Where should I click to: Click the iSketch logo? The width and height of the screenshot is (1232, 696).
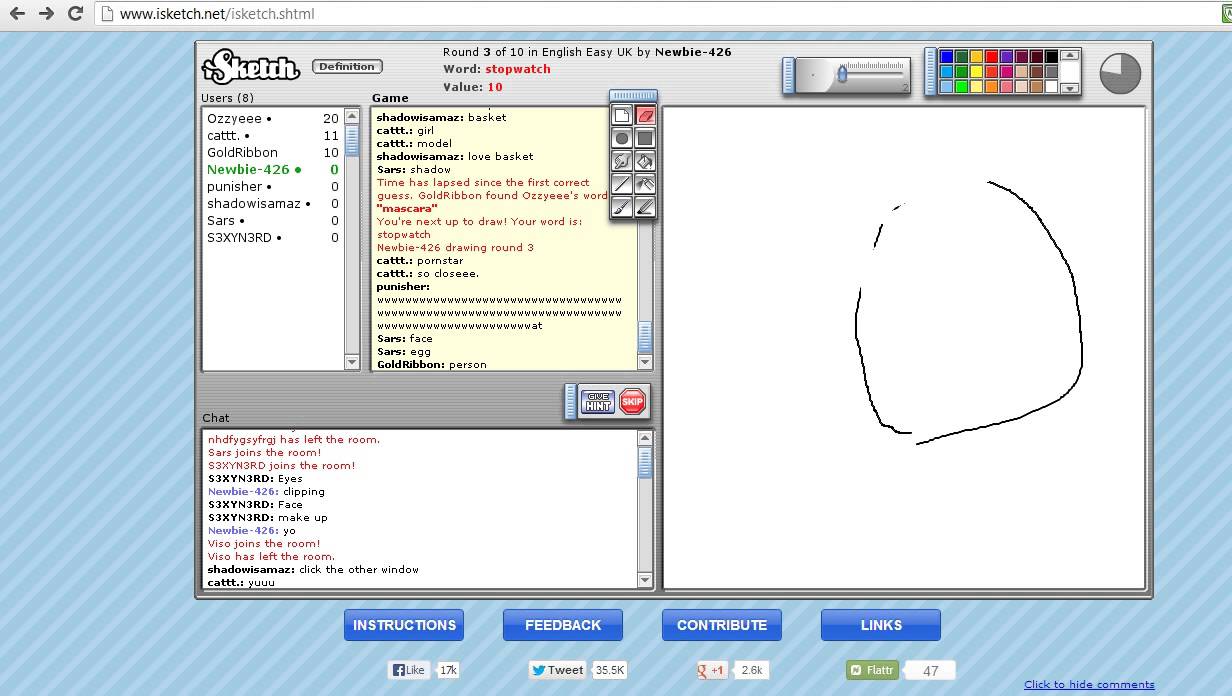[x=251, y=68]
